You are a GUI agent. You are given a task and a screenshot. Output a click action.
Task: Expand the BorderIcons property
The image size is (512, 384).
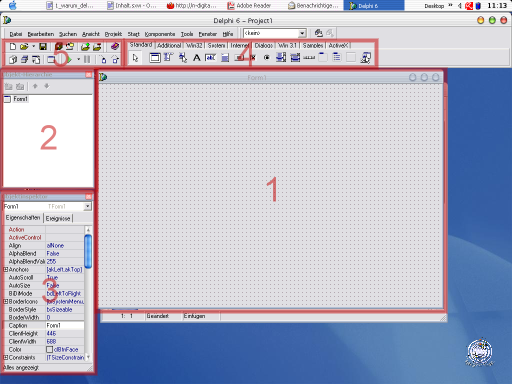tap(6, 301)
